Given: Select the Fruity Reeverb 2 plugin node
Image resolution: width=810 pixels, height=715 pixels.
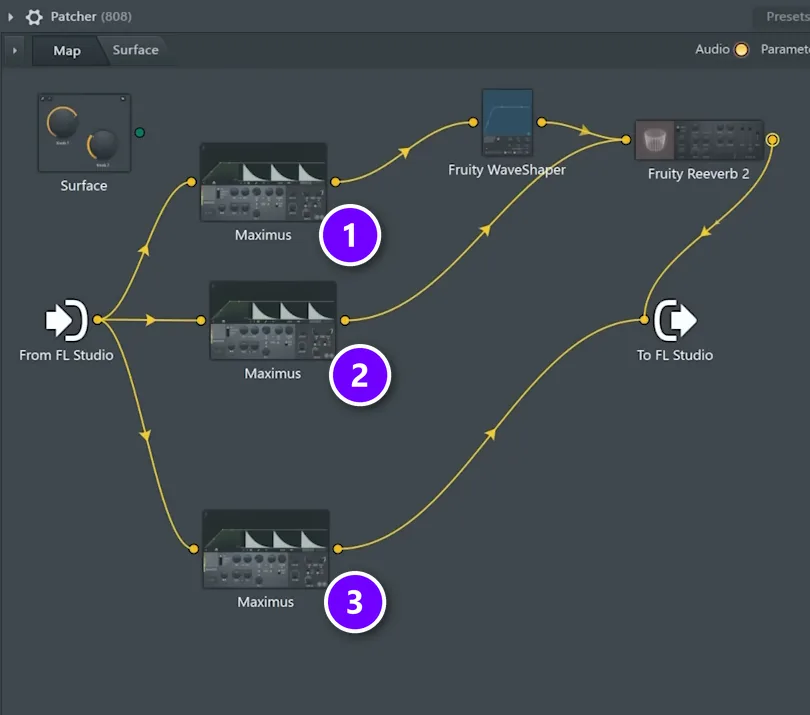Looking at the screenshot, I should coord(699,140).
